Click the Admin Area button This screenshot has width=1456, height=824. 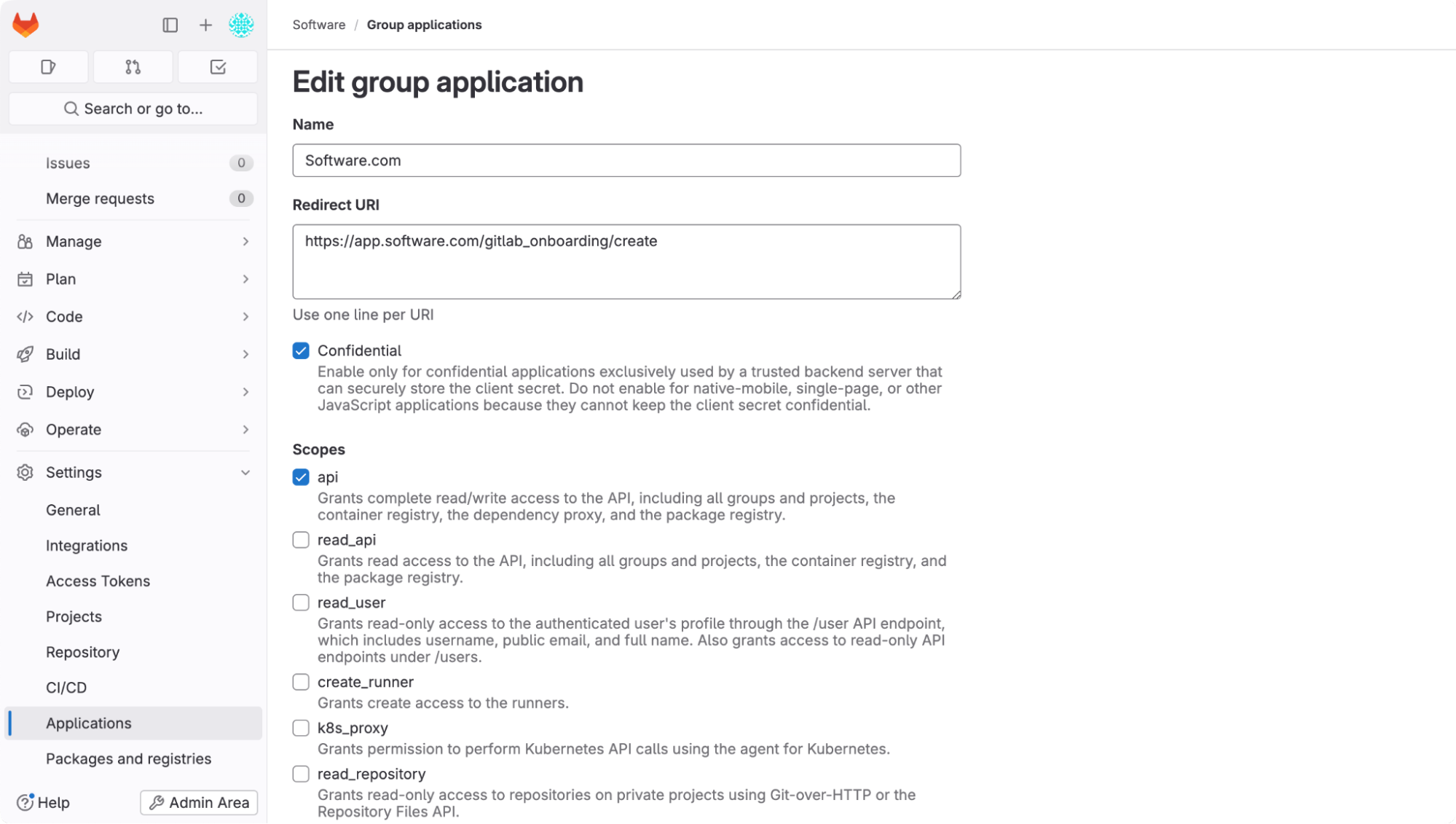[198, 802]
